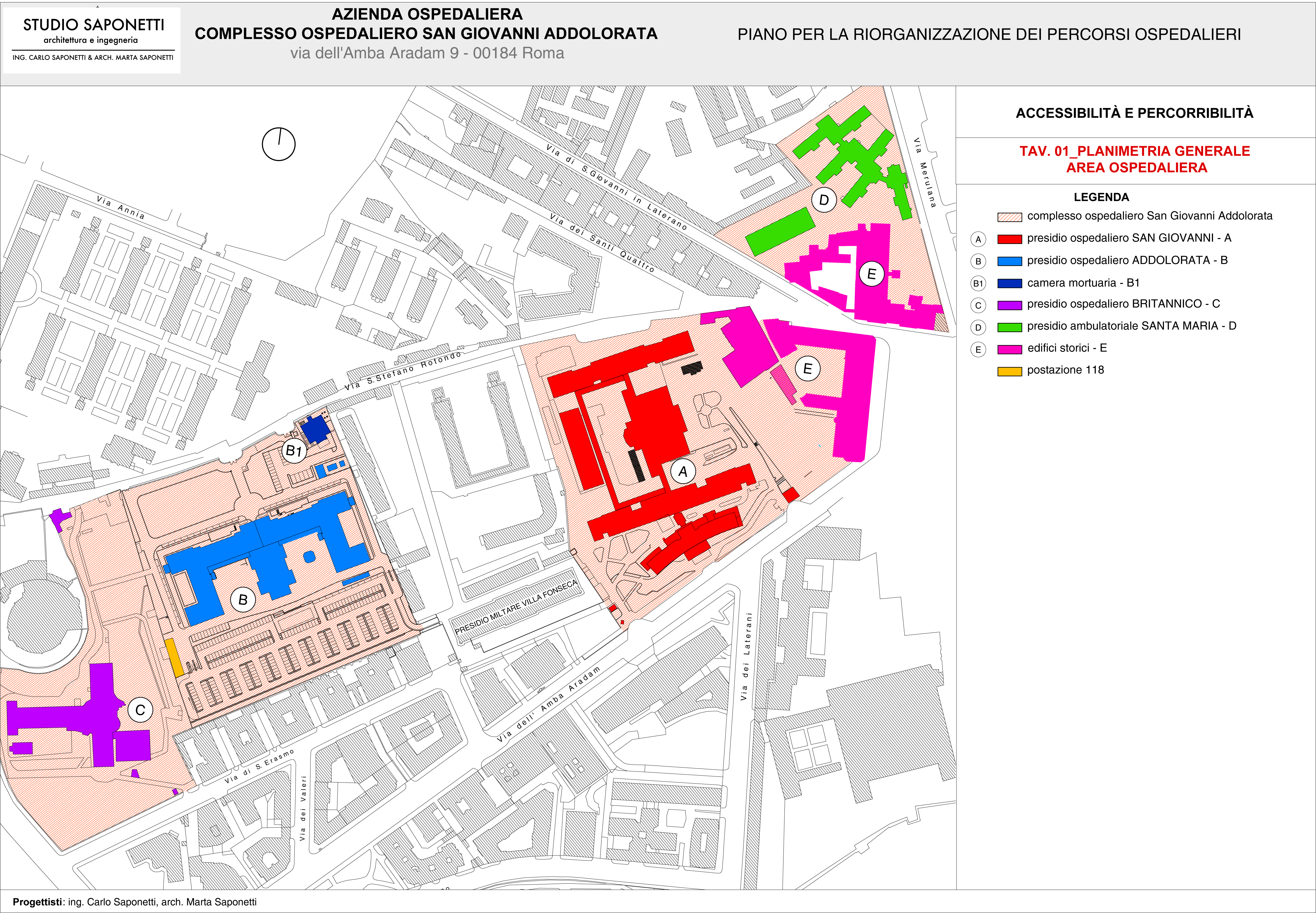Click the yellow legend swatch for postazione 118

pos(1009,371)
